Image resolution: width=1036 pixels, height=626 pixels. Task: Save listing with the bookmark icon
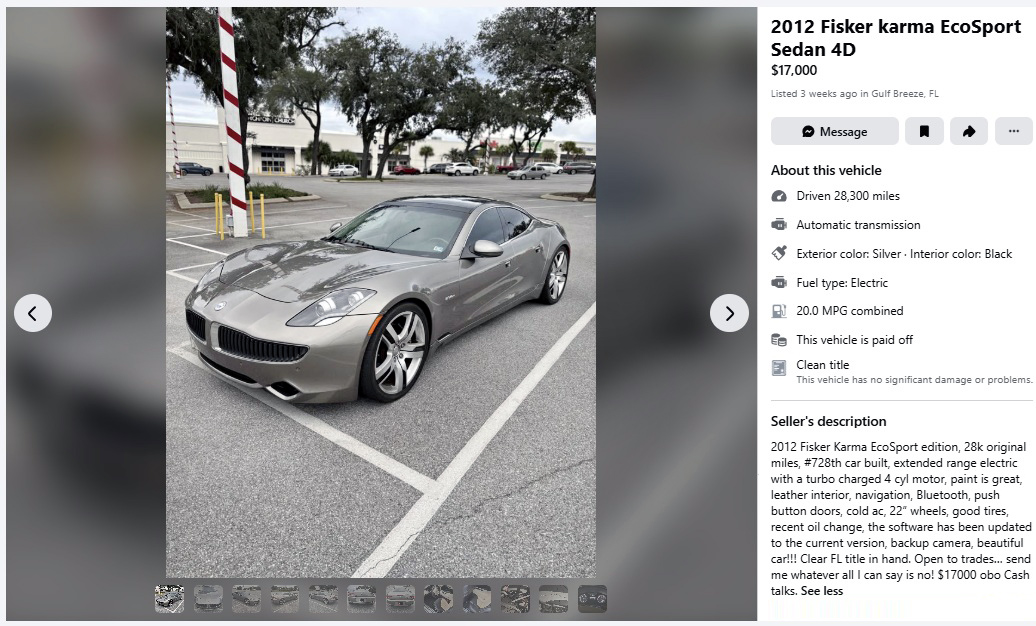click(x=924, y=132)
